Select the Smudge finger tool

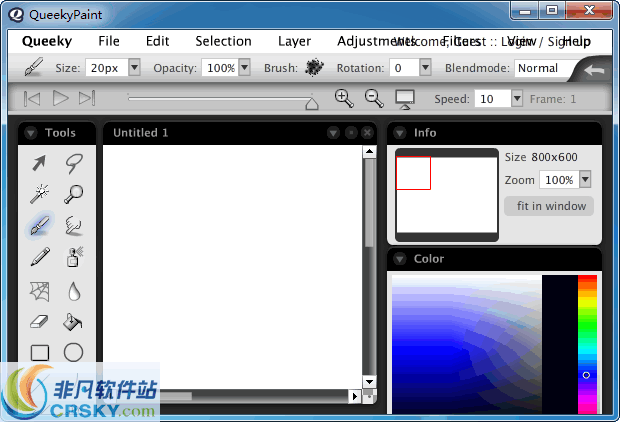point(74,225)
